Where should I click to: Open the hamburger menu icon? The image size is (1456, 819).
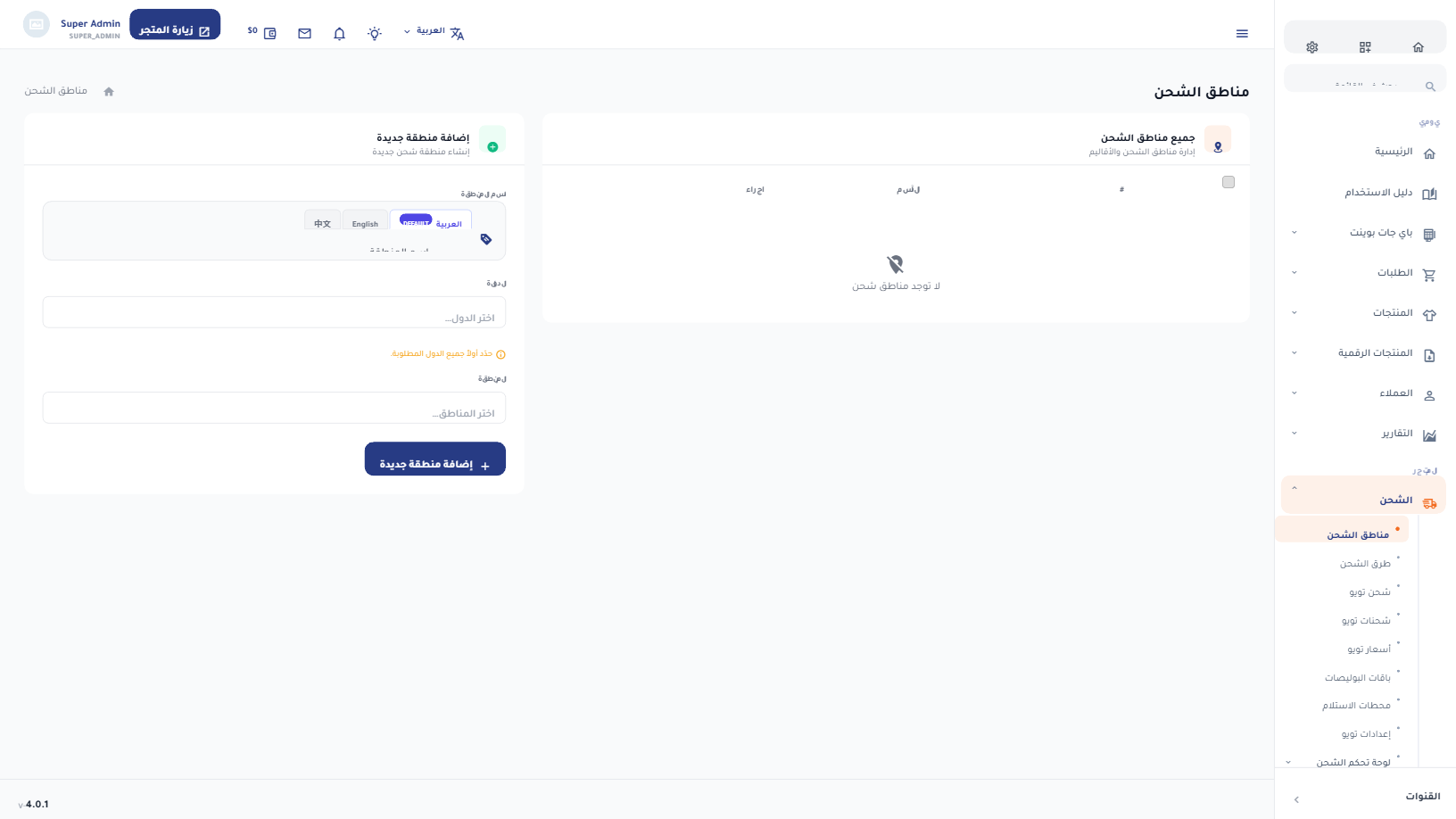click(1242, 33)
